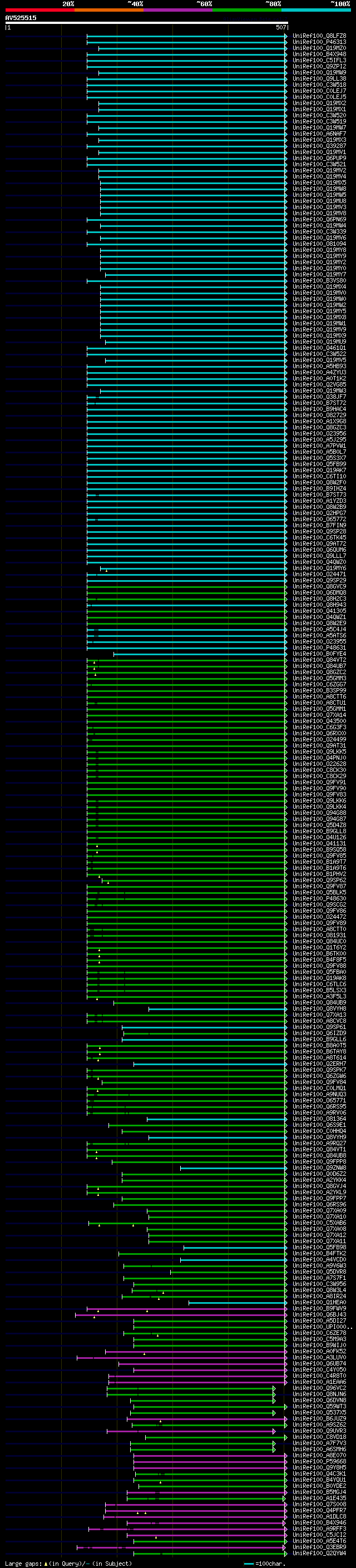The image size is (356, 1568).
Task: Click the query end position 507
Action: click(x=280, y=27)
